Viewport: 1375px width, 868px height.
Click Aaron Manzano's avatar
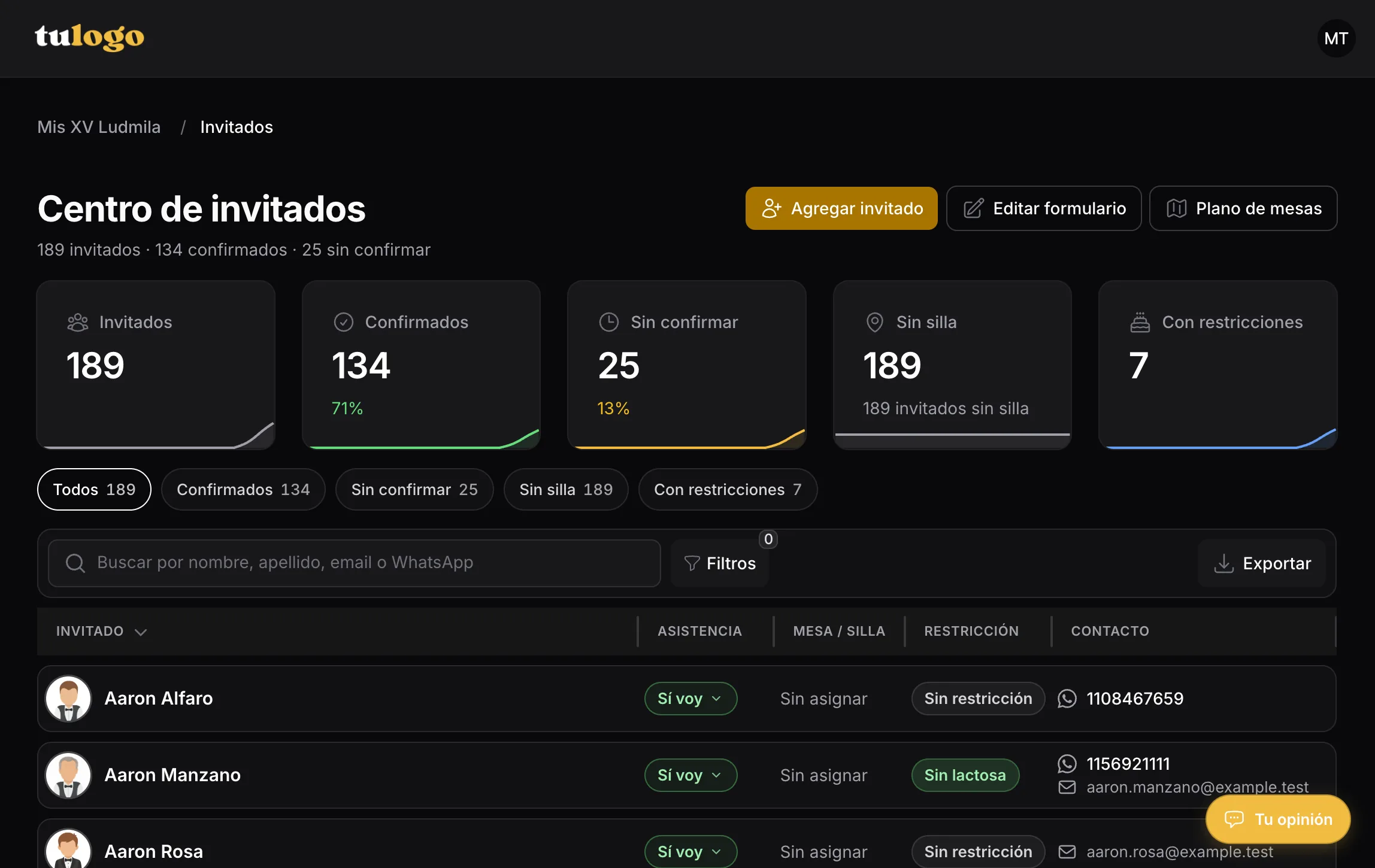coord(68,775)
